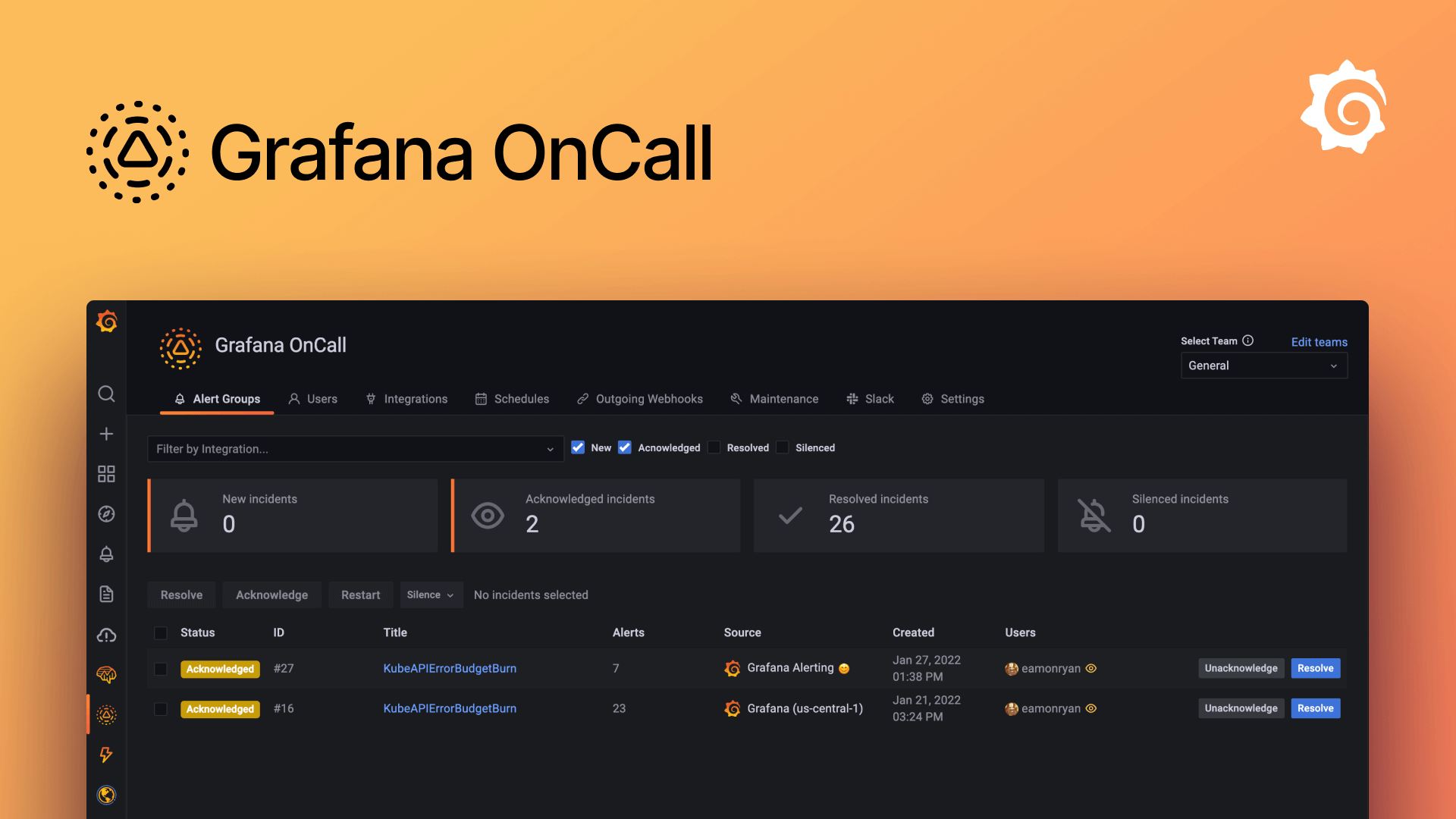Select the Grafana OnCall icon in the sidebar
Viewport: 1456px width, 819px height.
tap(106, 714)
